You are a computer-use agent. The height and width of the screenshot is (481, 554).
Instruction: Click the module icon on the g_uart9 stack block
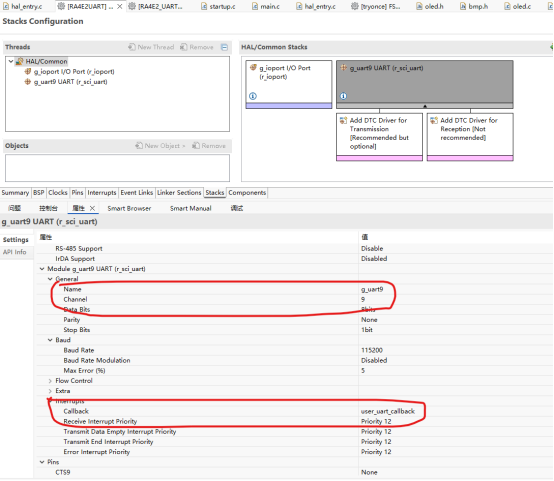(x=343, y=68)
